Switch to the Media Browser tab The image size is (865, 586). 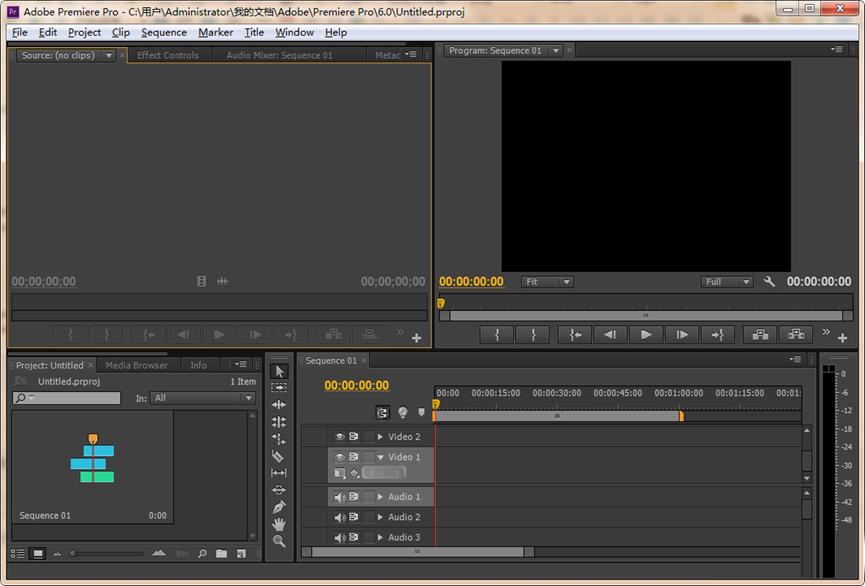click(136, 365)
